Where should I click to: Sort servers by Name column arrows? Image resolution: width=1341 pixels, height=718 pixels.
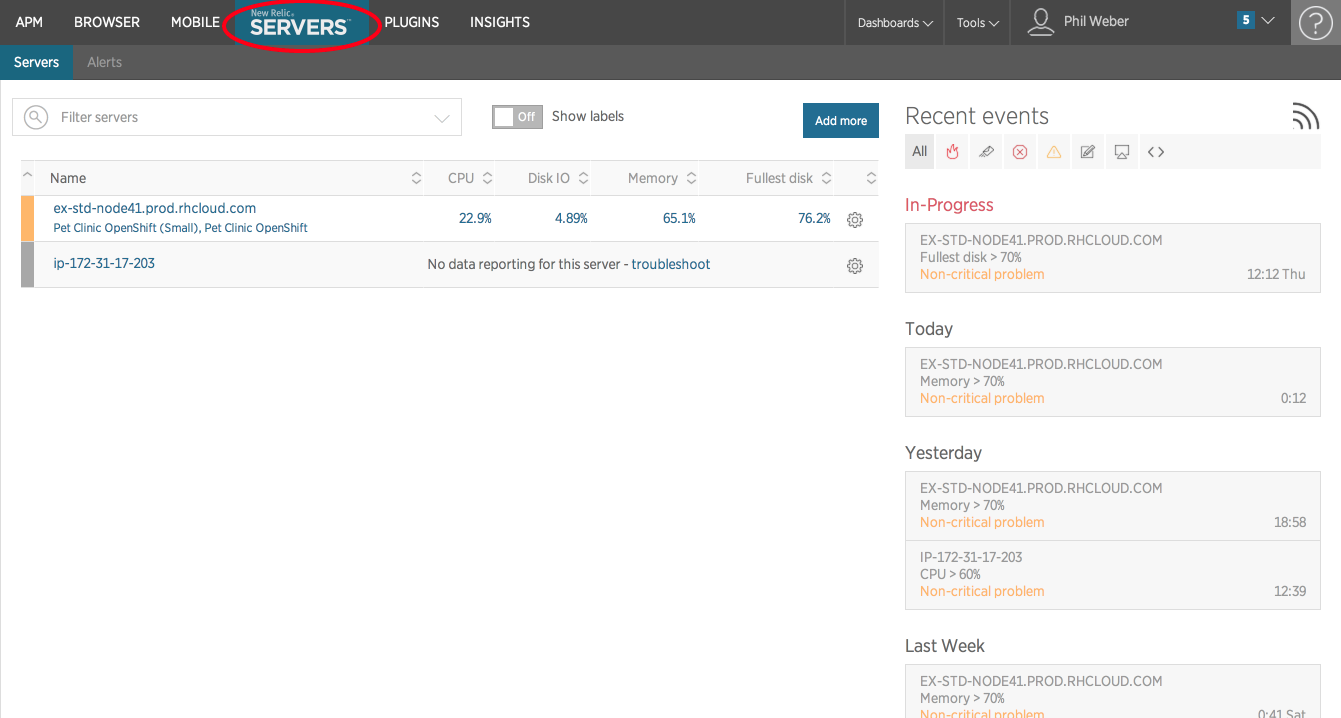click(x=416, y=178)
